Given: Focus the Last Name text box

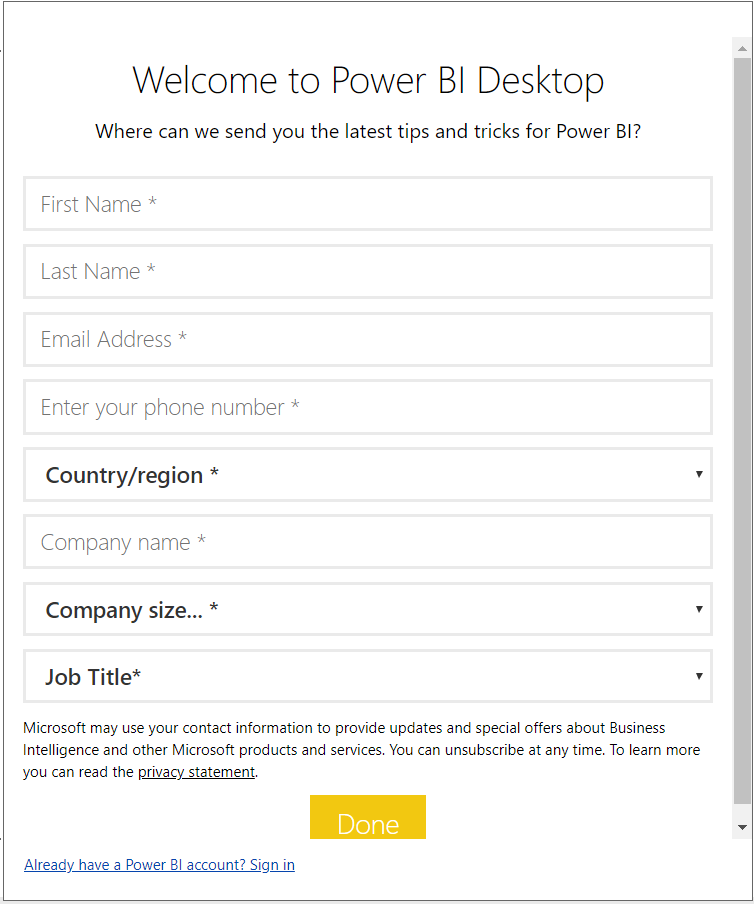Looking at the screenshot, I should click(368, 272).
